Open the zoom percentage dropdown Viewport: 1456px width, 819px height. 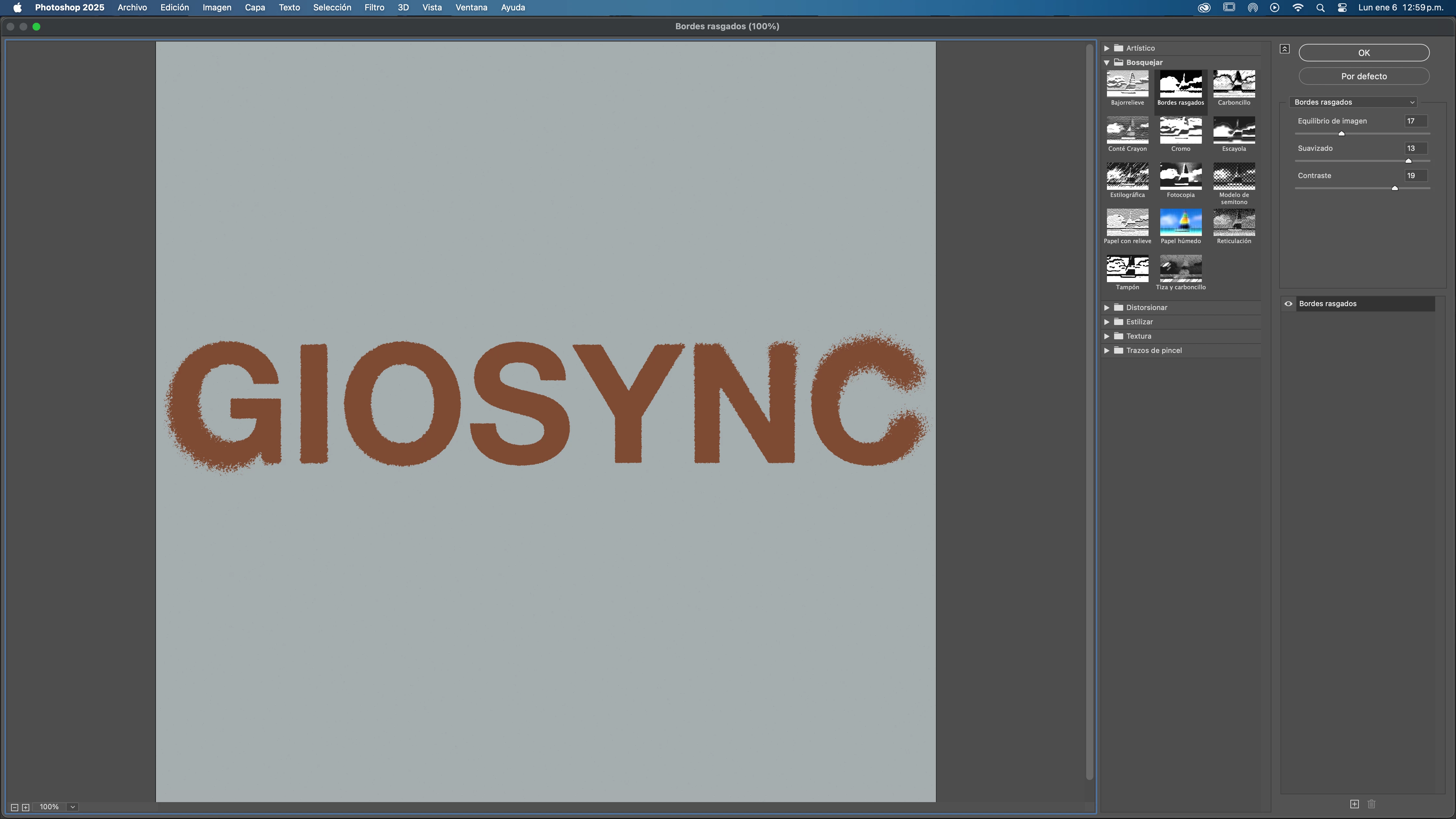click(73, 807)
